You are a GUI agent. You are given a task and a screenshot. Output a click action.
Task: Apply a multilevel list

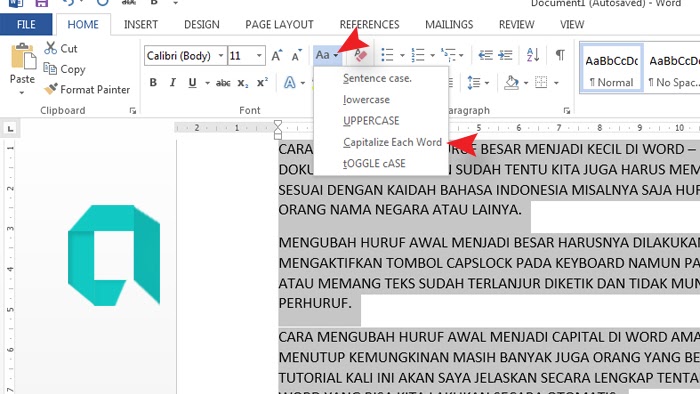pyautogui.click(x=448, y=55)
